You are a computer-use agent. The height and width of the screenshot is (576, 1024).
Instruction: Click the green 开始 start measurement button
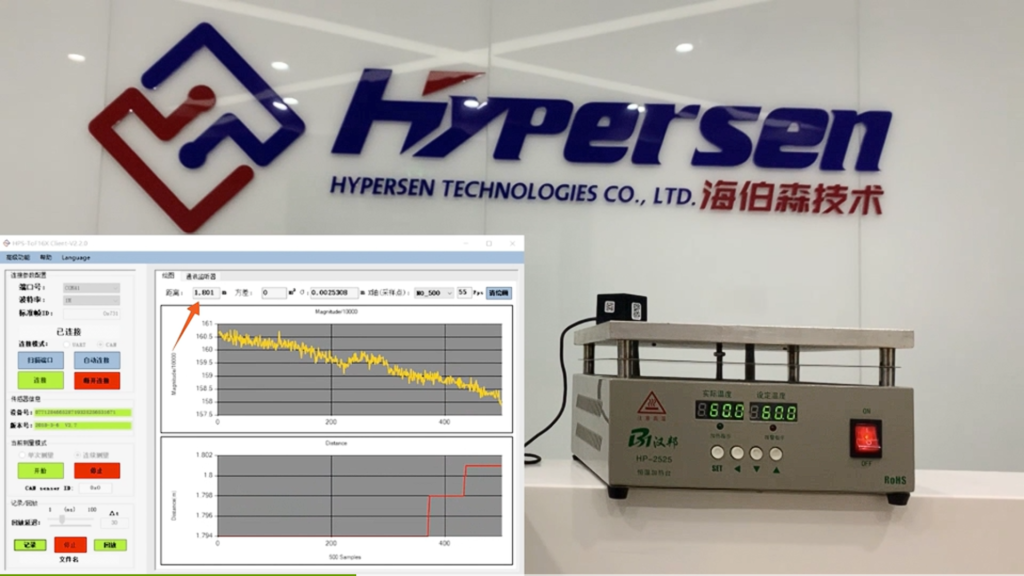click(x=40, y=470)
